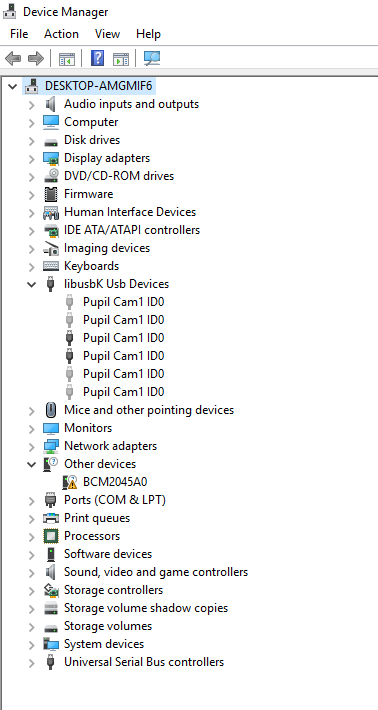Collapse the libusbK Usb Devices chevron

[x=31, y=284]
